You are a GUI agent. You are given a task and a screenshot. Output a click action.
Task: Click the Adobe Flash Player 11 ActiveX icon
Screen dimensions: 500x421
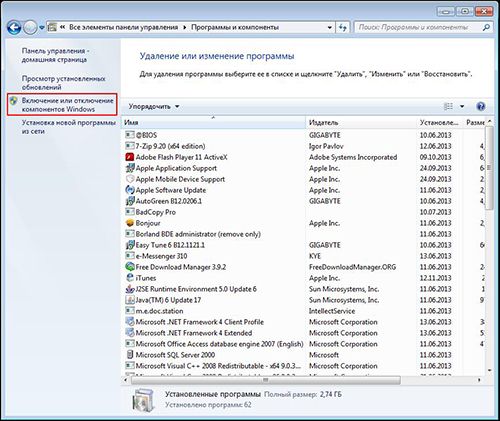pyautogui.click(x=130, y=157)
